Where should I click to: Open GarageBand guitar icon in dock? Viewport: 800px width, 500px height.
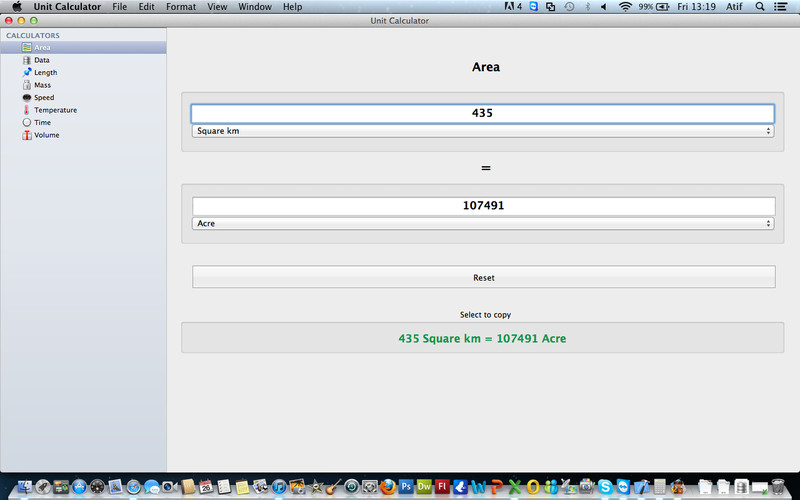point(334,487)
